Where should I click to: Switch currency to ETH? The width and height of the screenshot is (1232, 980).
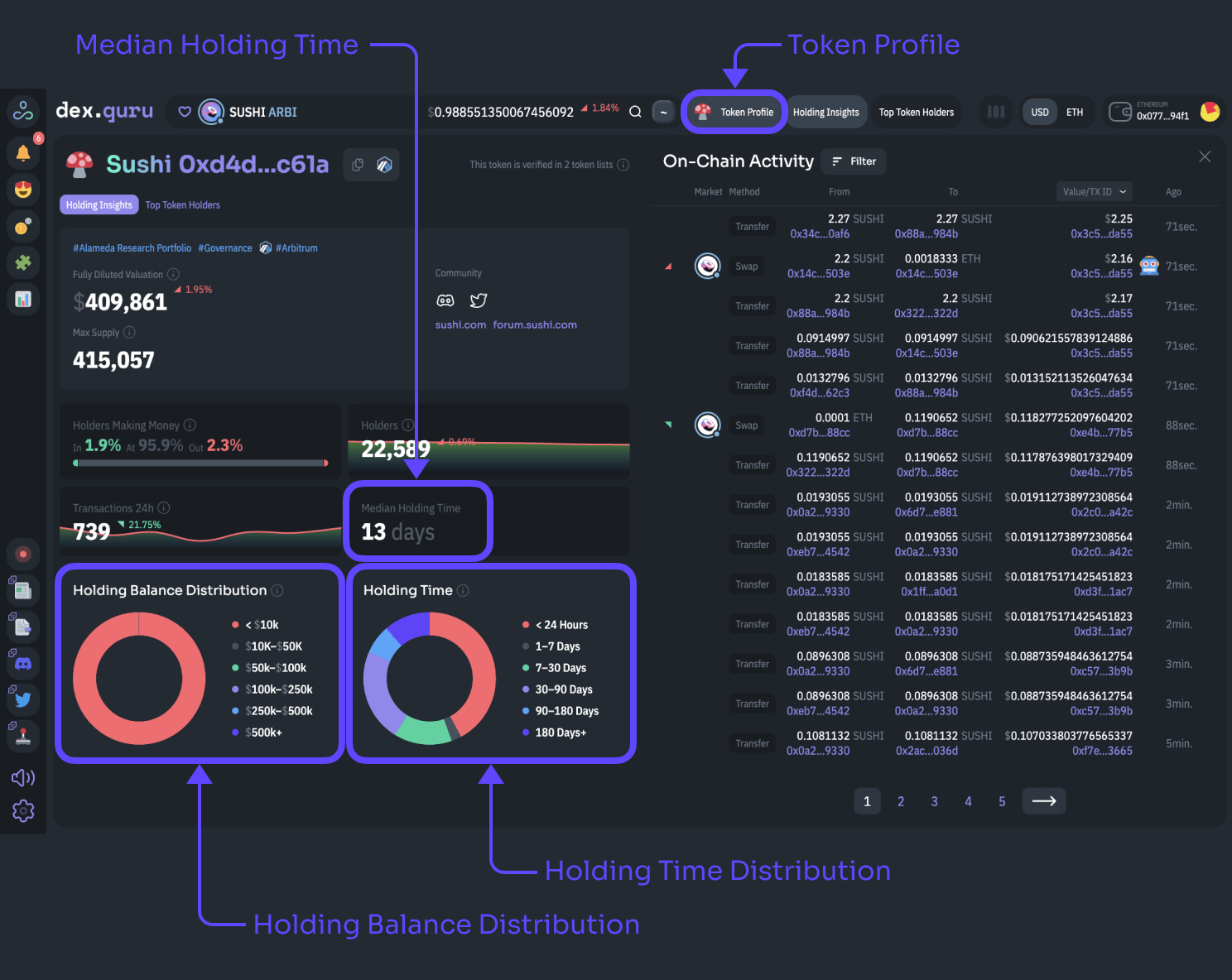click(x=1074, y=112)
